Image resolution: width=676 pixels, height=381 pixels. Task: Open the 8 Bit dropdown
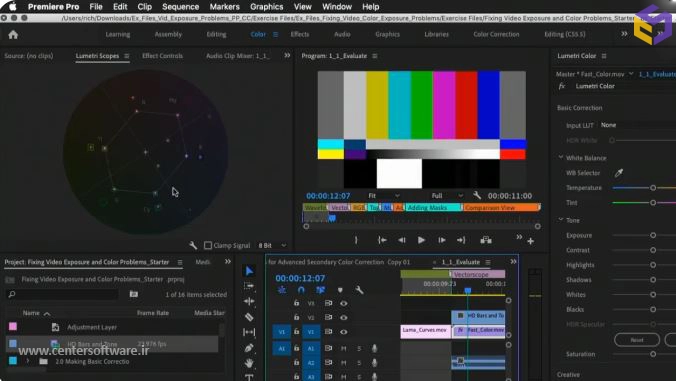[272, 245]
